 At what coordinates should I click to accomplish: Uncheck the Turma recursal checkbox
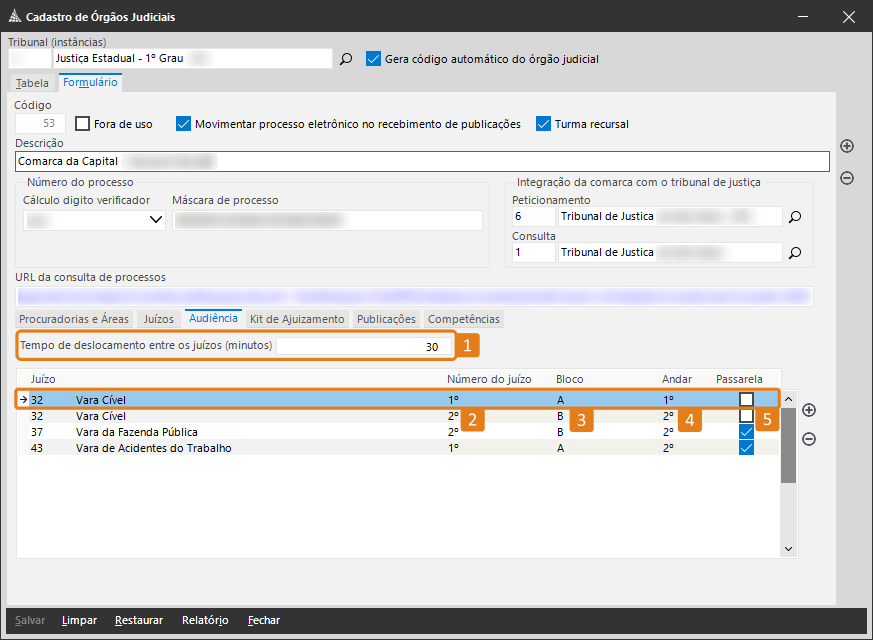544,124
